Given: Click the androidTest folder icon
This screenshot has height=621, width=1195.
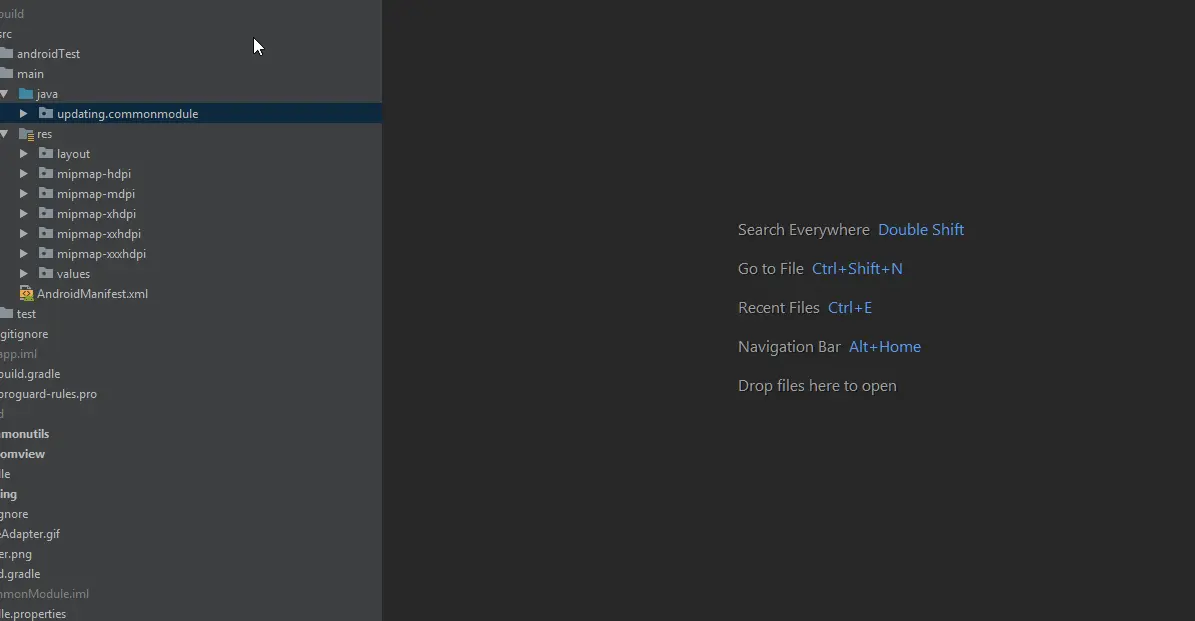Looking at the screenshot, I should point(7,53).
